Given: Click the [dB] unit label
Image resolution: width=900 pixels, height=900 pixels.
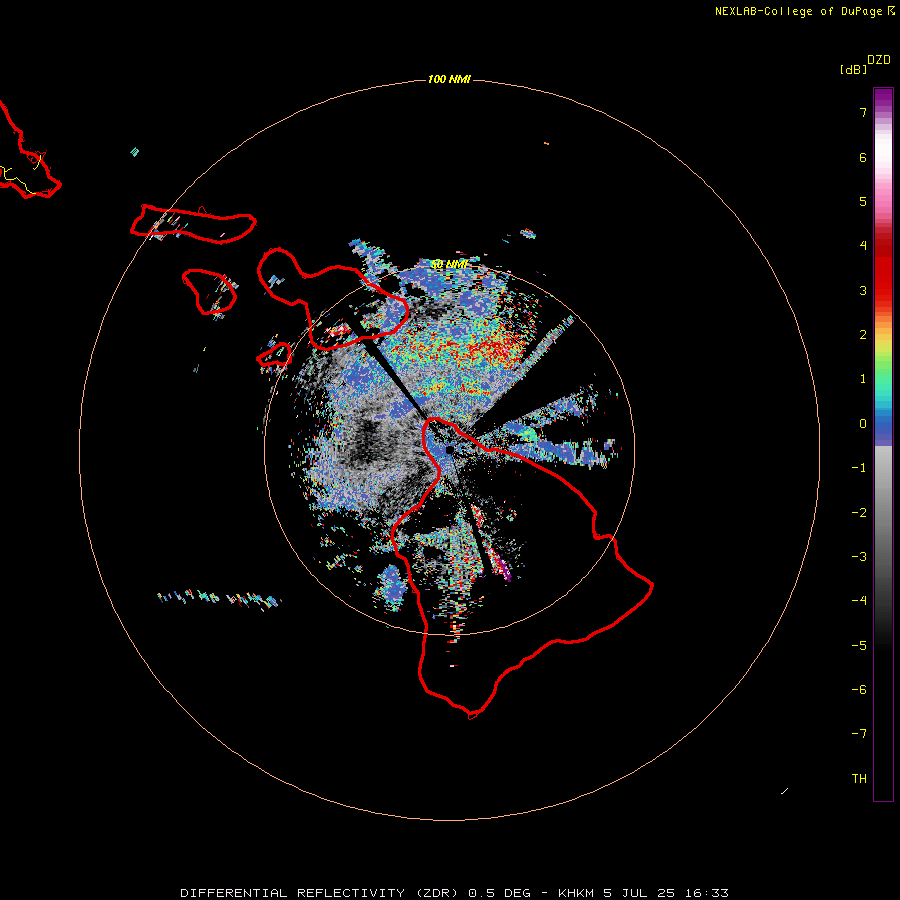Looking at the screenshot, I should (x=853, y=69).
